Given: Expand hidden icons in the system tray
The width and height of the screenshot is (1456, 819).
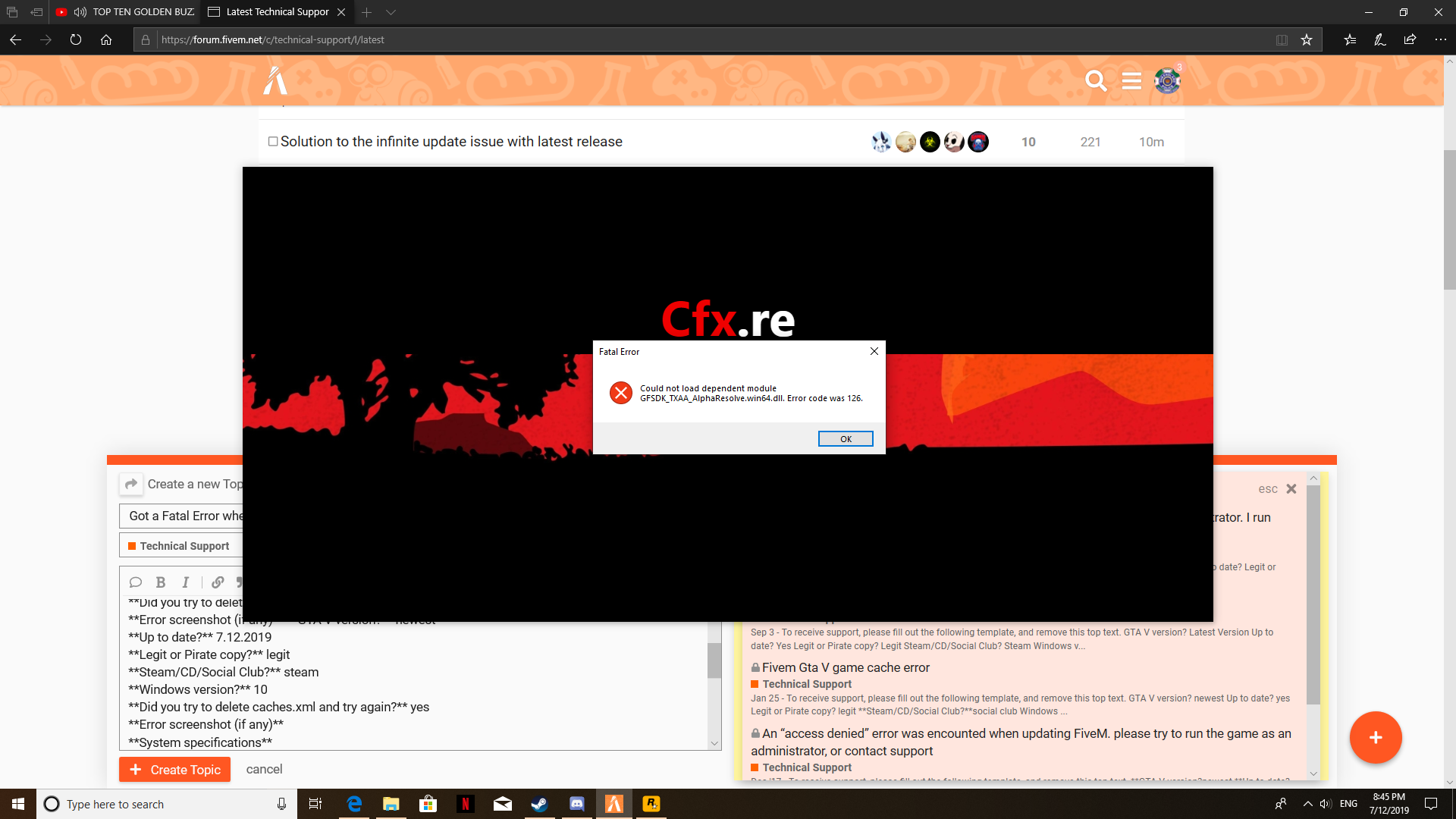Looking at the screenshot, I should click(x=1307, y=803).
